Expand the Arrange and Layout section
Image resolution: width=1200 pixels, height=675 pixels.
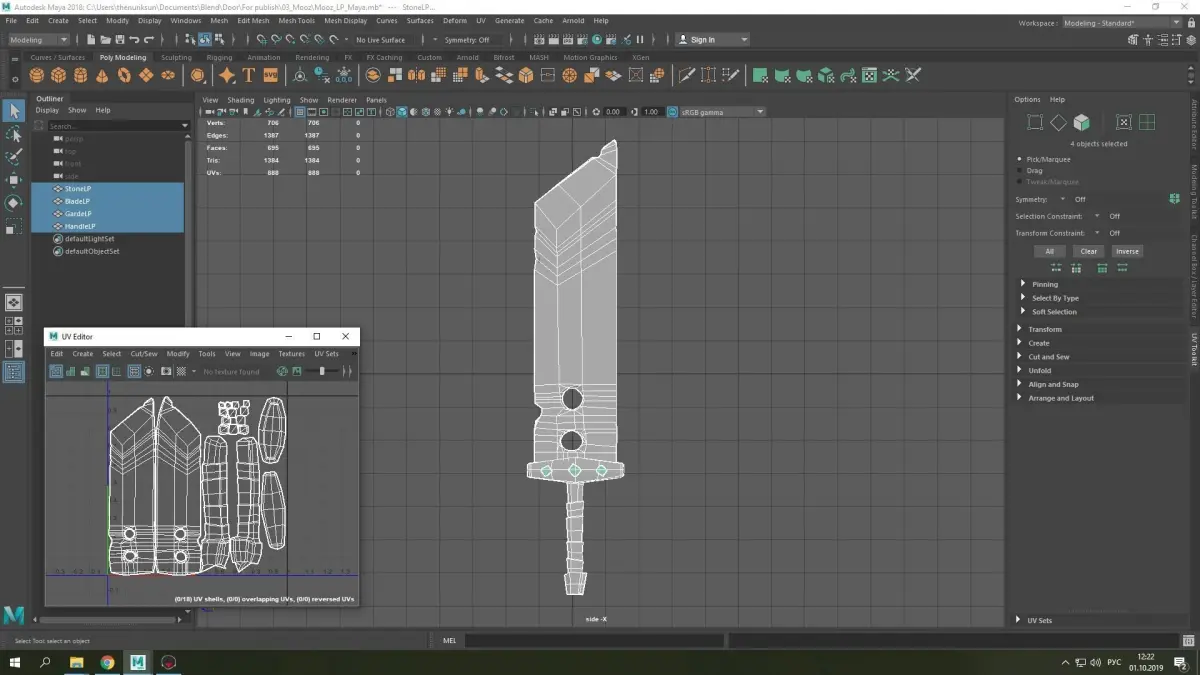click(x=1061, y=398)
